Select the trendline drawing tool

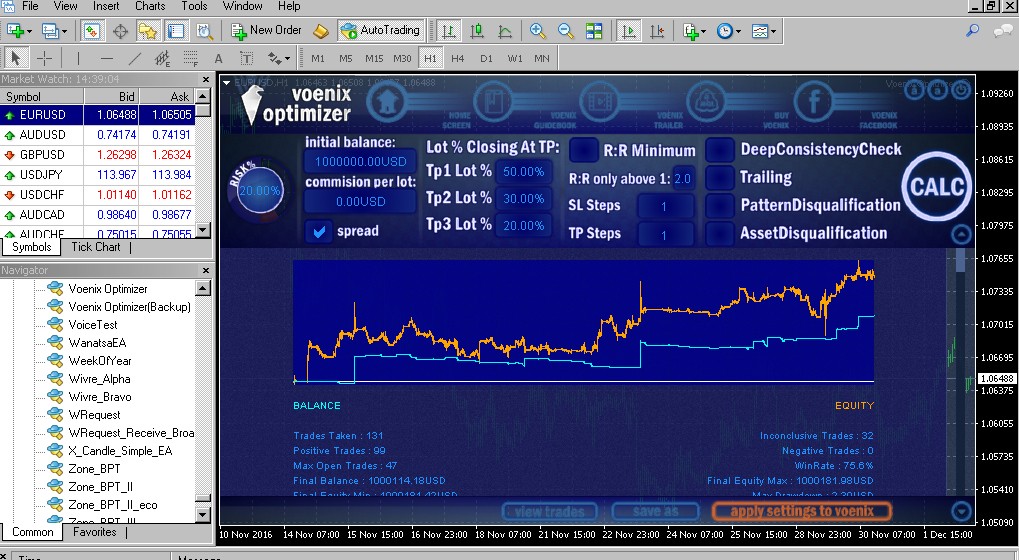(x=135, y=58)
